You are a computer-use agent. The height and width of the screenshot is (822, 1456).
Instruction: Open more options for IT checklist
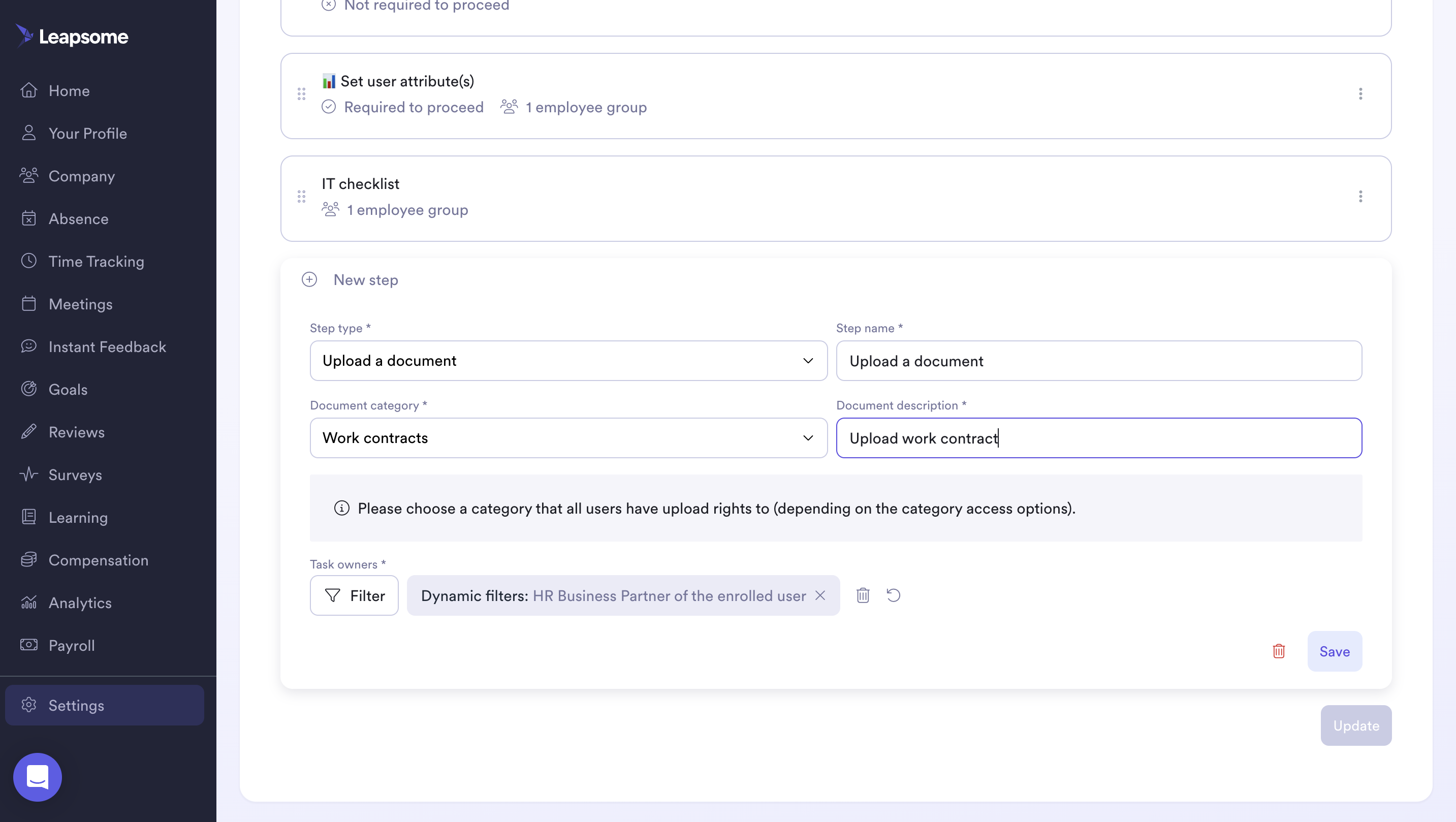(1360, 196)
